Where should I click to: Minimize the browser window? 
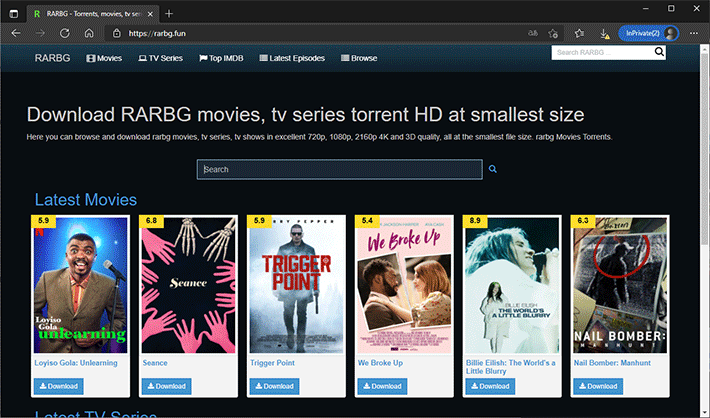point(646,9)
